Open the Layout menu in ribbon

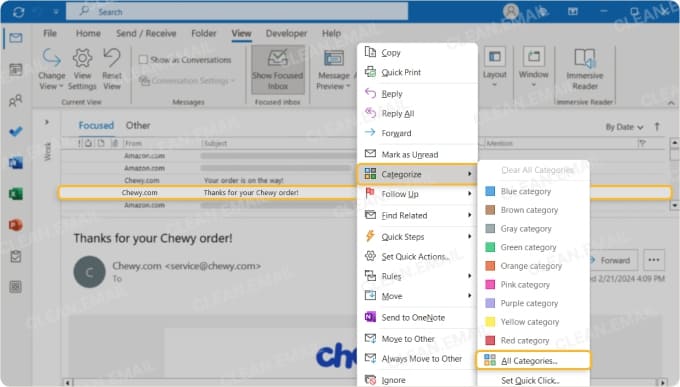click(x=495, y=67)
